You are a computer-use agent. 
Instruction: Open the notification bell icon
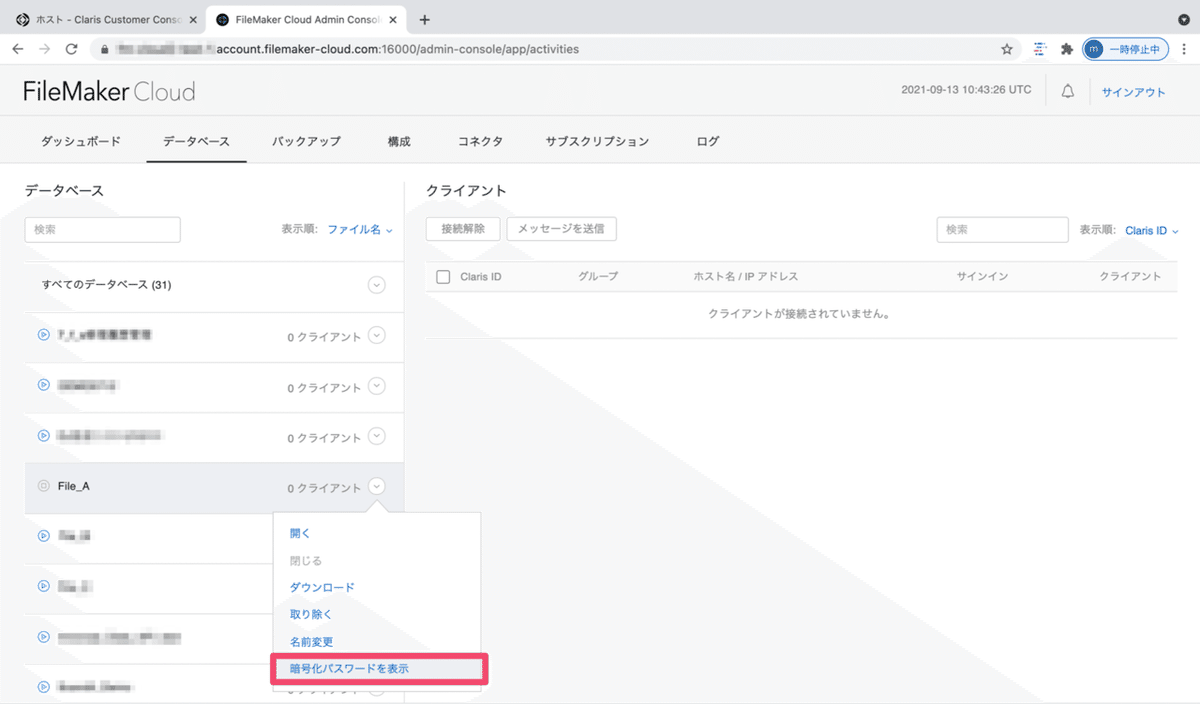click(x=1067, y=90)
